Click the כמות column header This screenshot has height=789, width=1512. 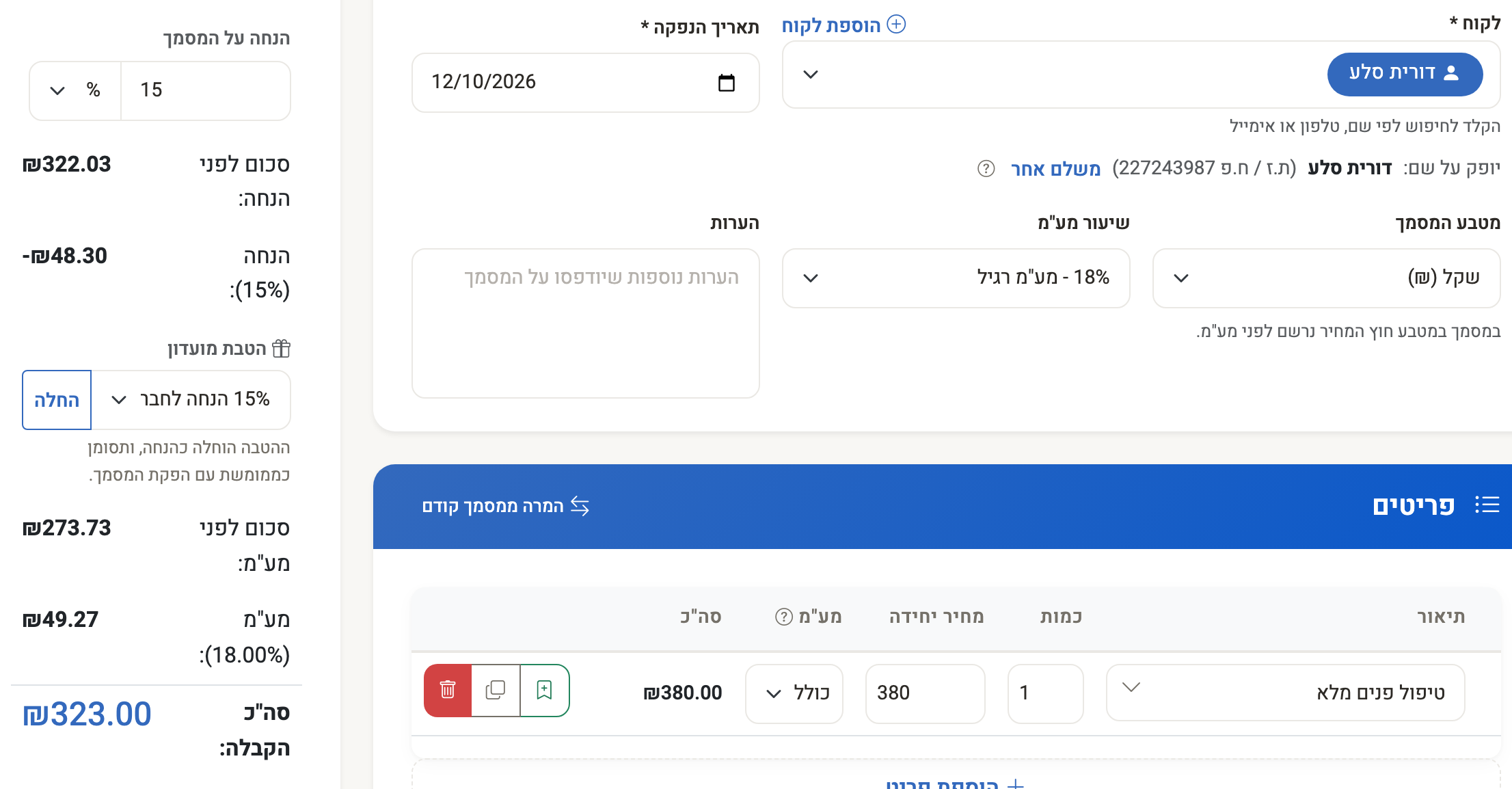click(1061, 617)
